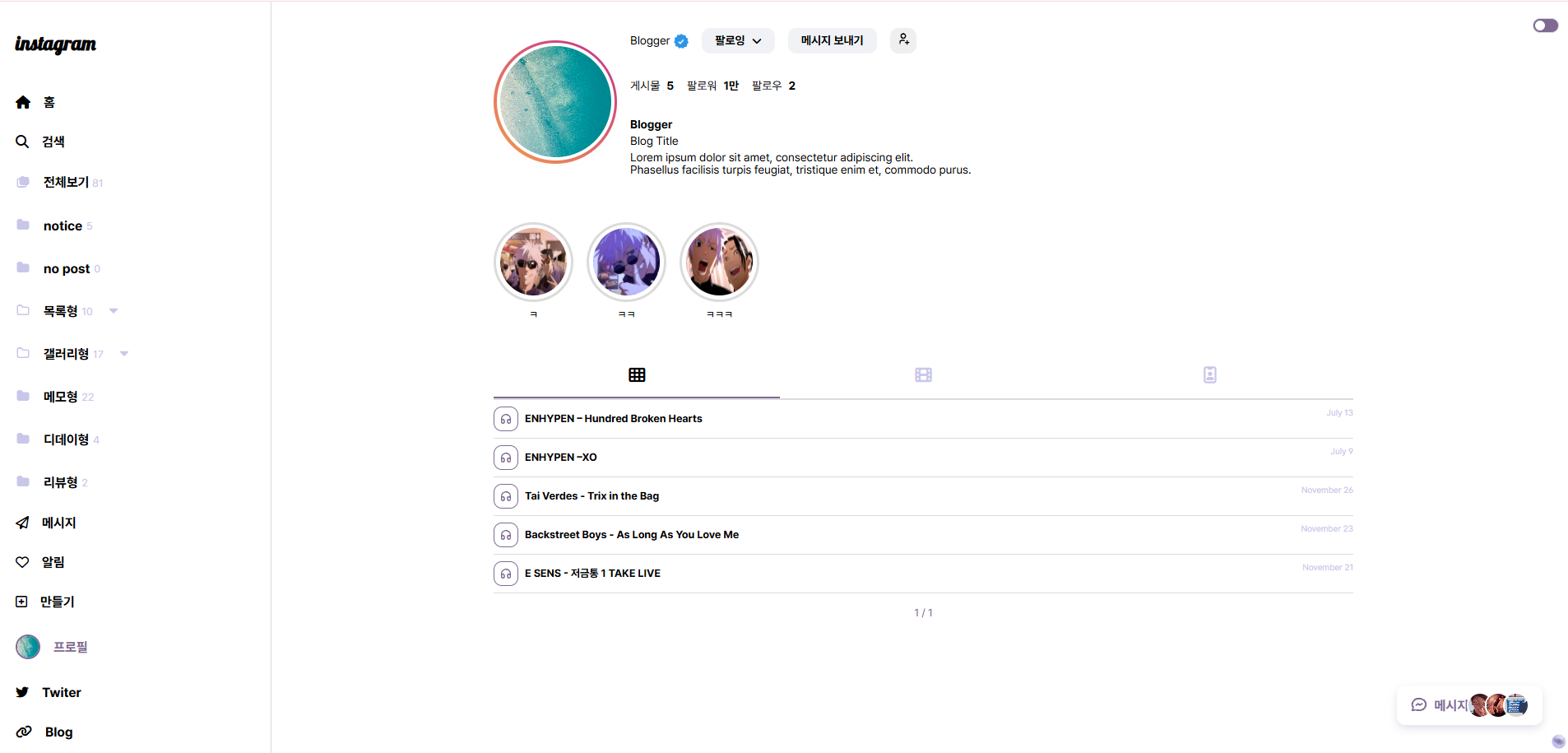Click headphone icon beside Backstreet Boys post

point(506,535)
